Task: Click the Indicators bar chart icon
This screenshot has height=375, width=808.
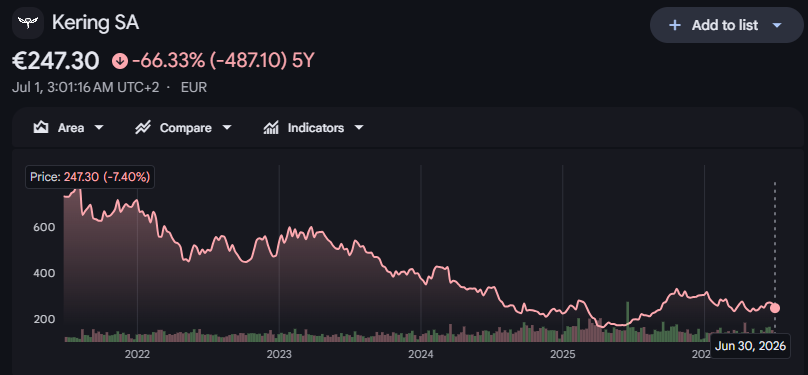Action: click(x=271, y=128)
